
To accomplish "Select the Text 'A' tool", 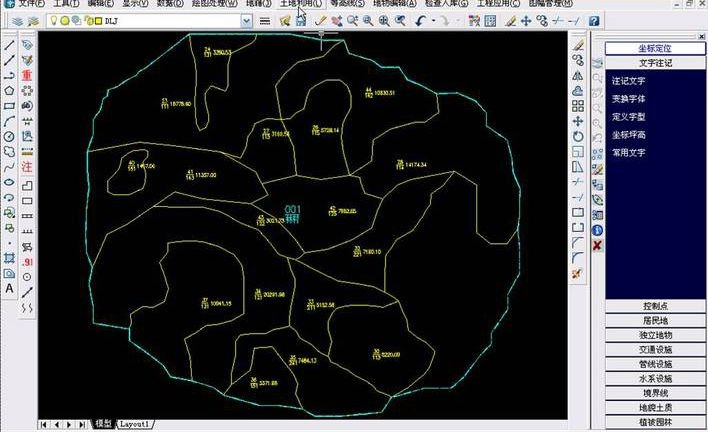I will point(9,288).
